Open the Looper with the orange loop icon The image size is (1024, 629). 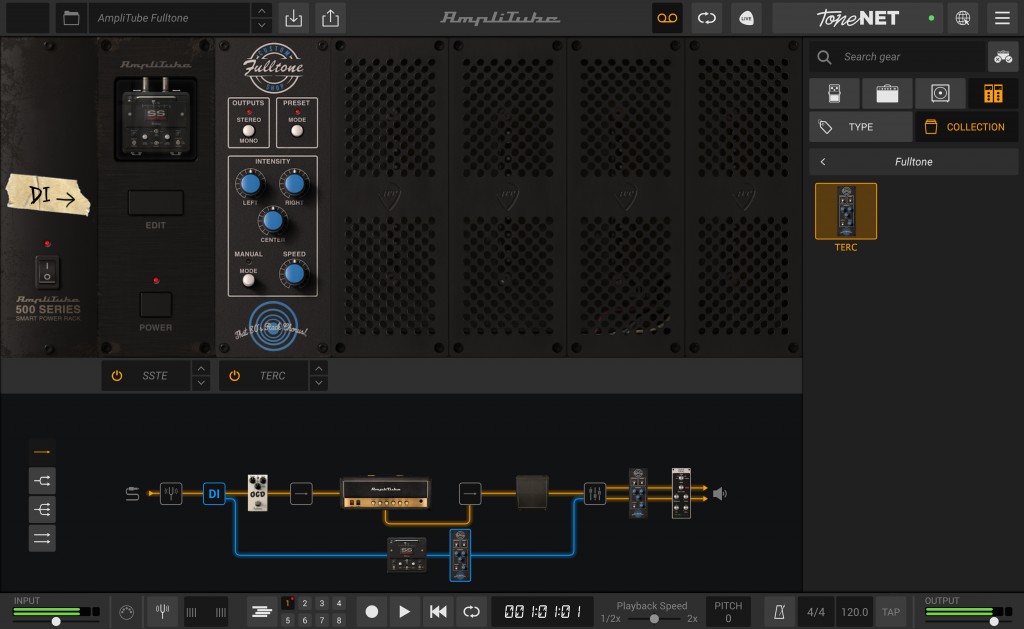point(667,18)
